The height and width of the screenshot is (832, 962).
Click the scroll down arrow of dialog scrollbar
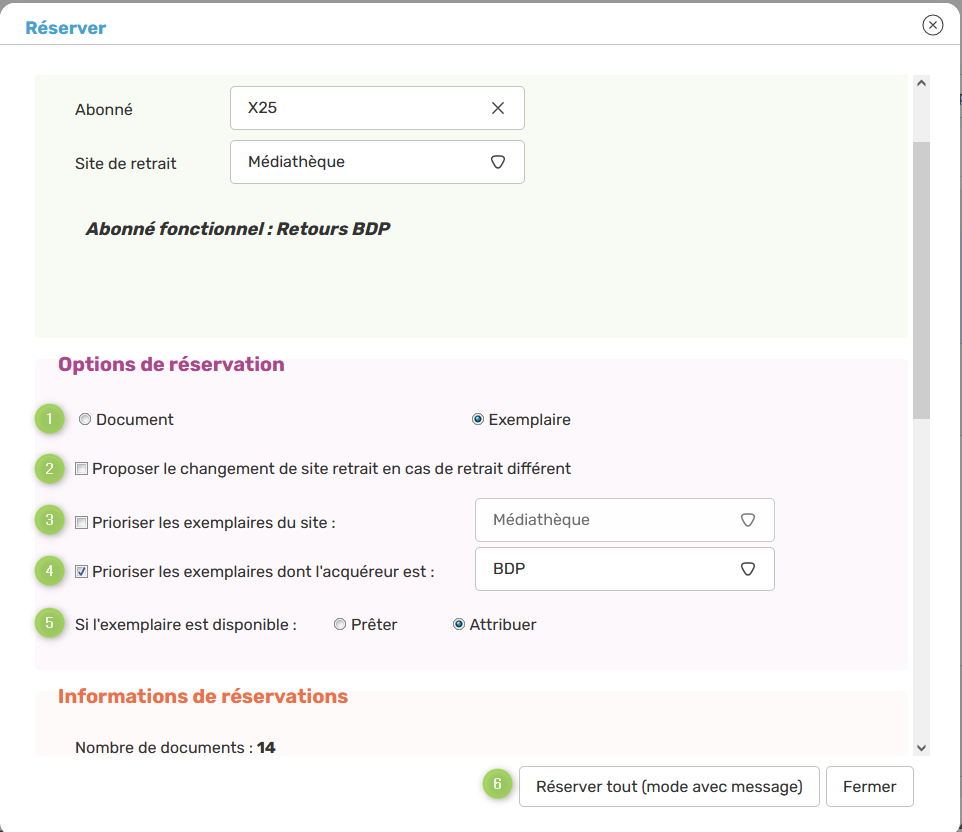point(921,747)
